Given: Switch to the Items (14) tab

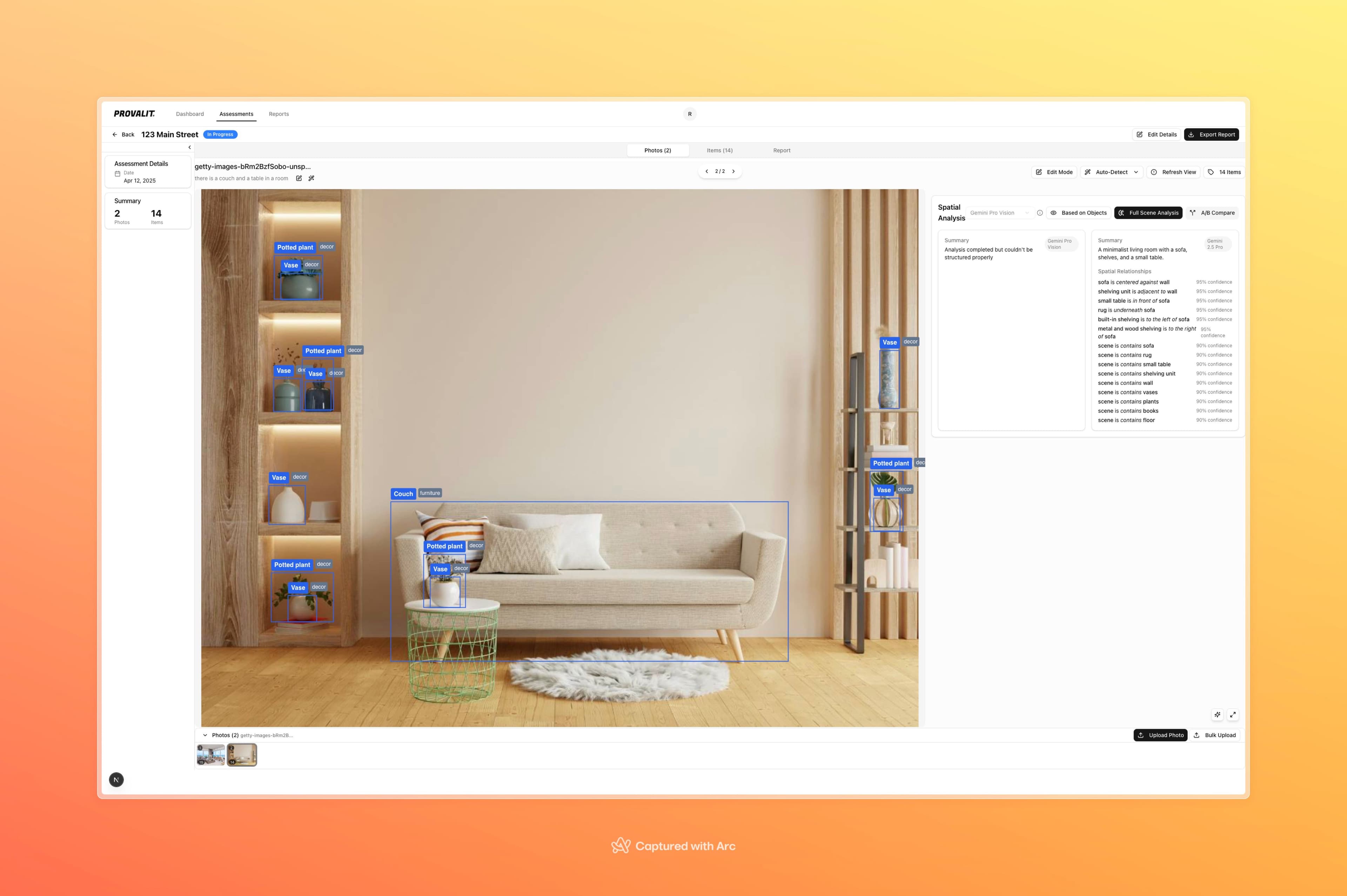Looking at the screenshot, I should 719,150.
